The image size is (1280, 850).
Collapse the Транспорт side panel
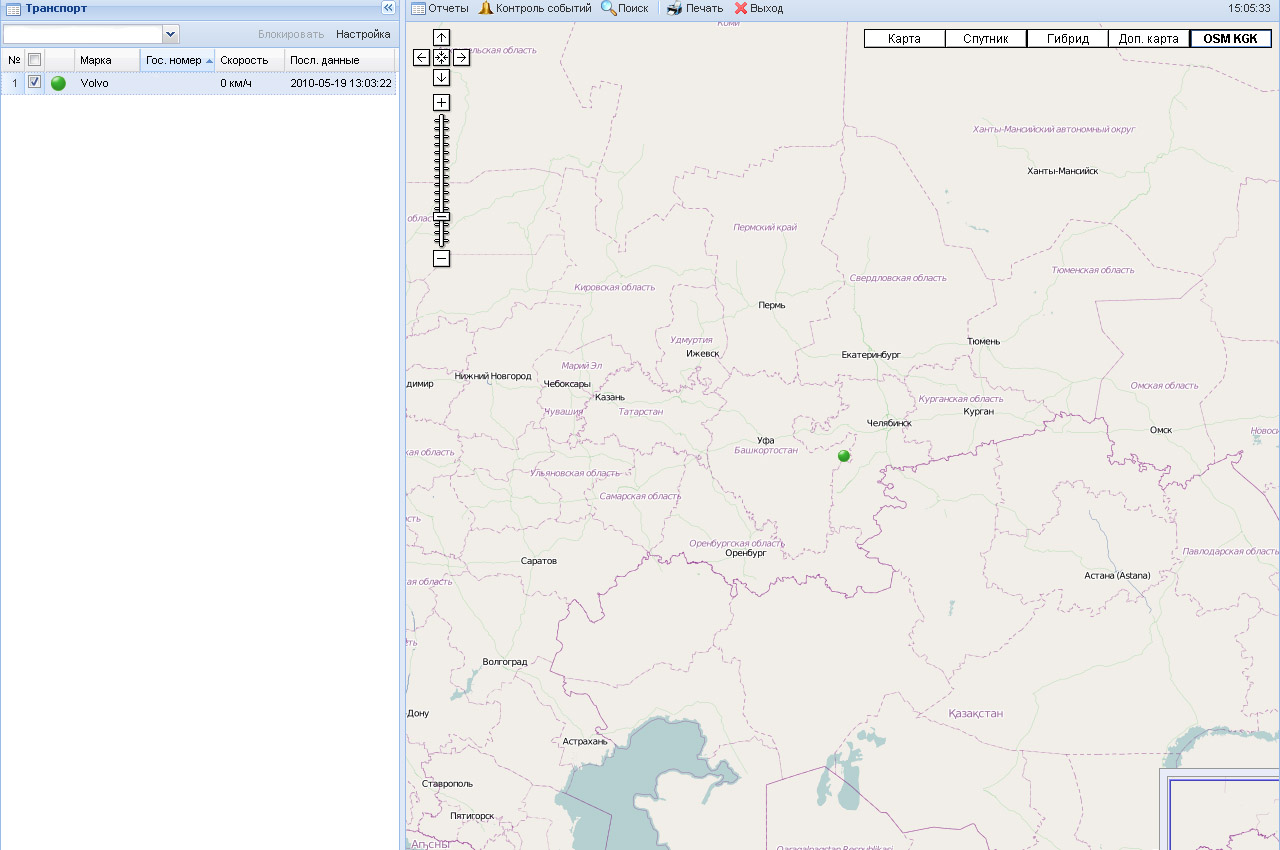coord(389,8)
